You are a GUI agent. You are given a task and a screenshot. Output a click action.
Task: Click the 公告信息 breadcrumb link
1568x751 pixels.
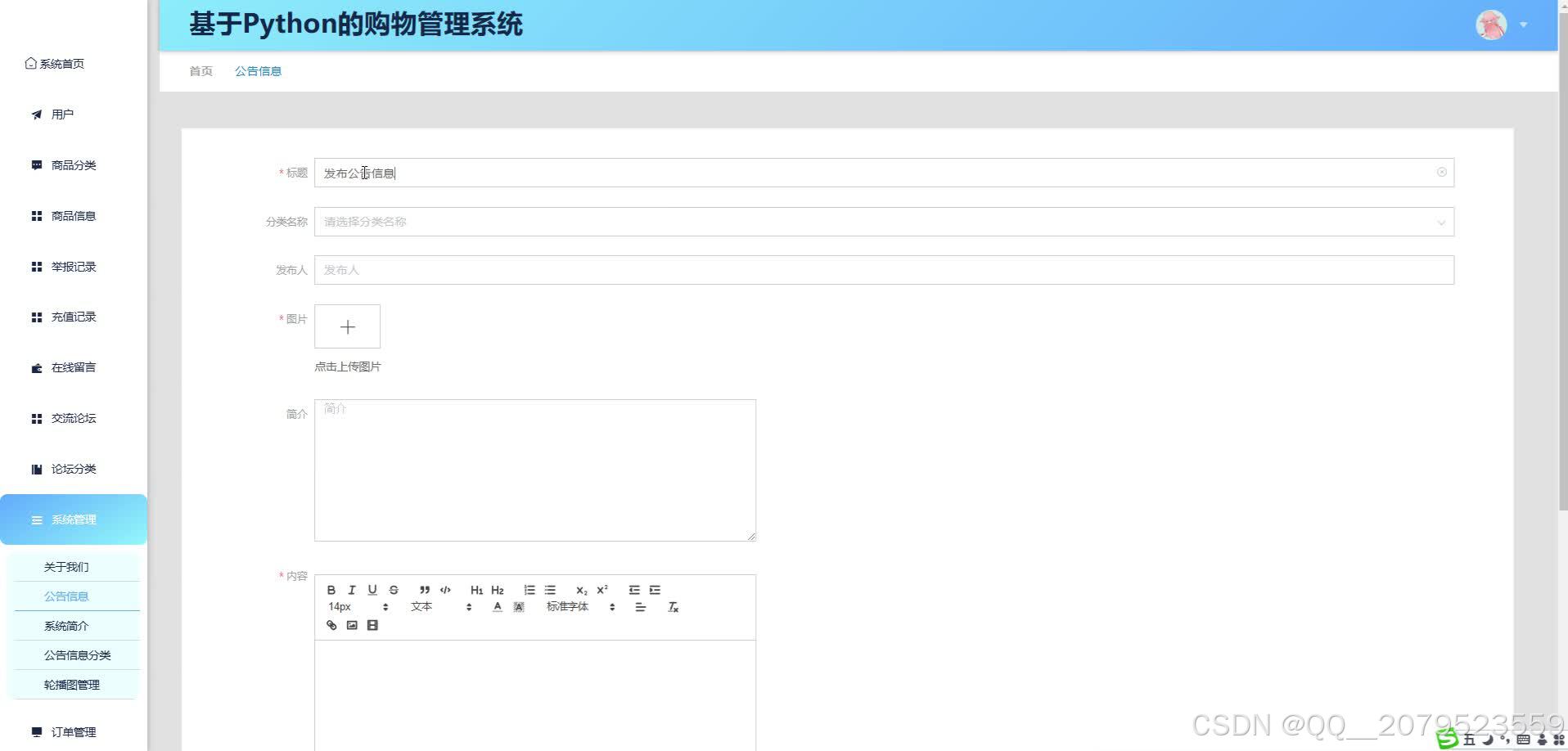coord(258,71)
